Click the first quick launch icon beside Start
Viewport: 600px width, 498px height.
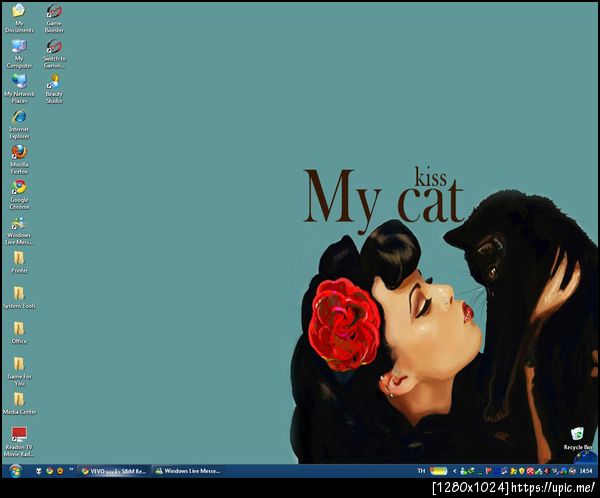click(x=39, y=471)
